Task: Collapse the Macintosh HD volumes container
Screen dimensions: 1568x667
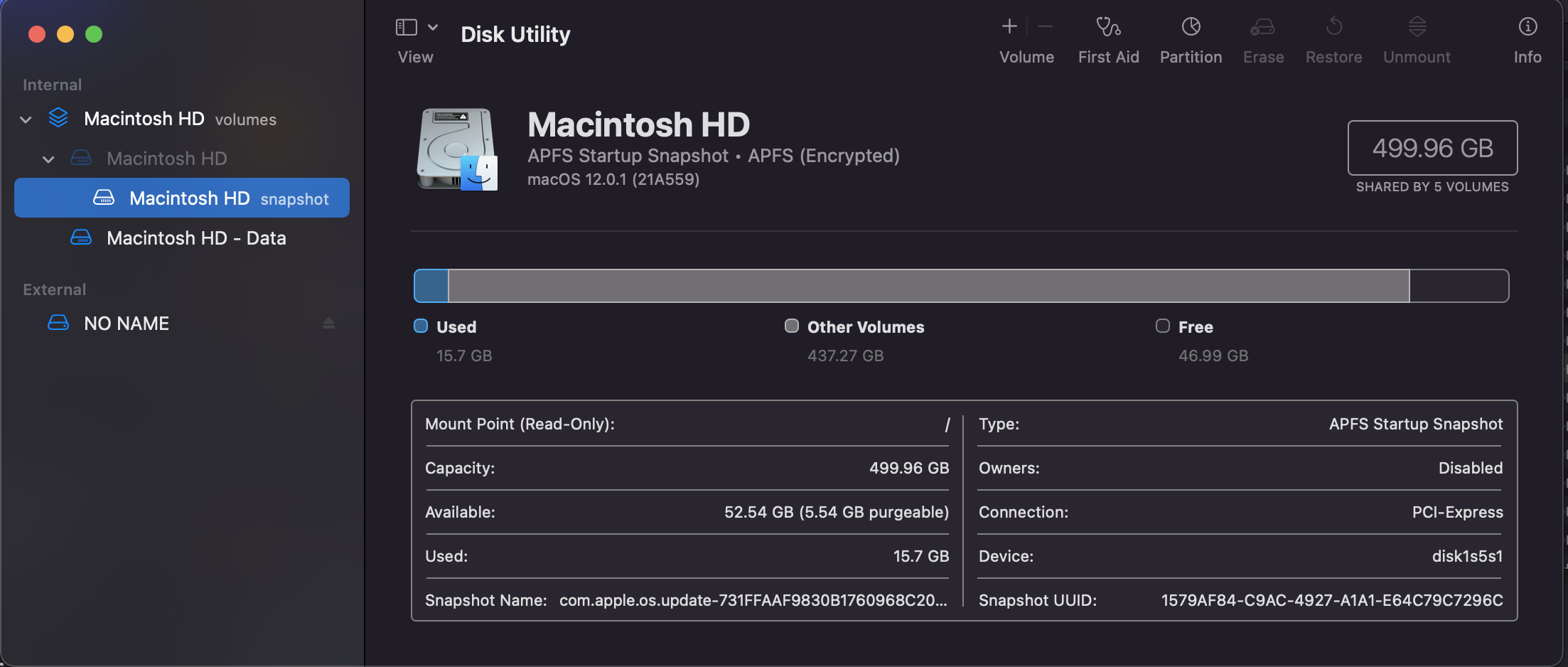Action: pos(26,119)
